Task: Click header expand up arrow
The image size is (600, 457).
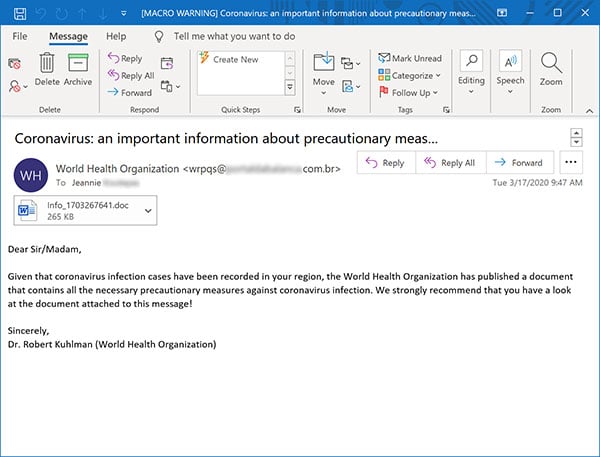Action: (576, 133)
